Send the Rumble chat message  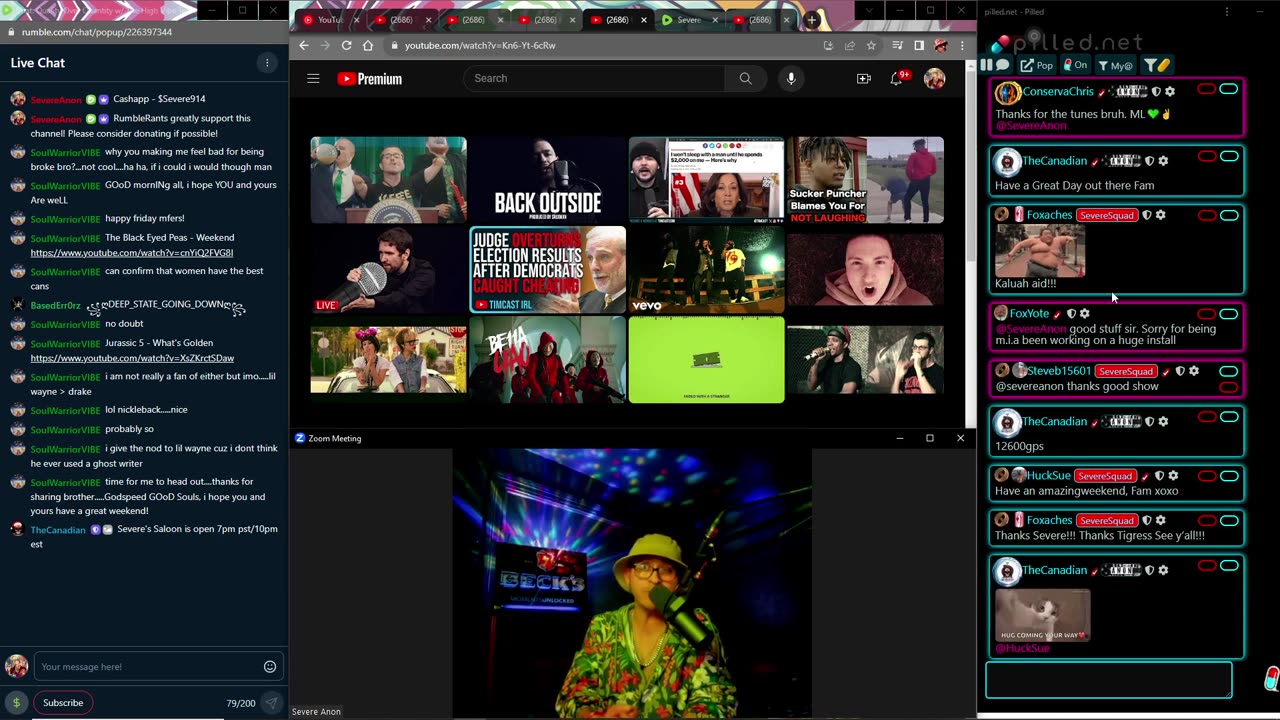click(270, 703)
